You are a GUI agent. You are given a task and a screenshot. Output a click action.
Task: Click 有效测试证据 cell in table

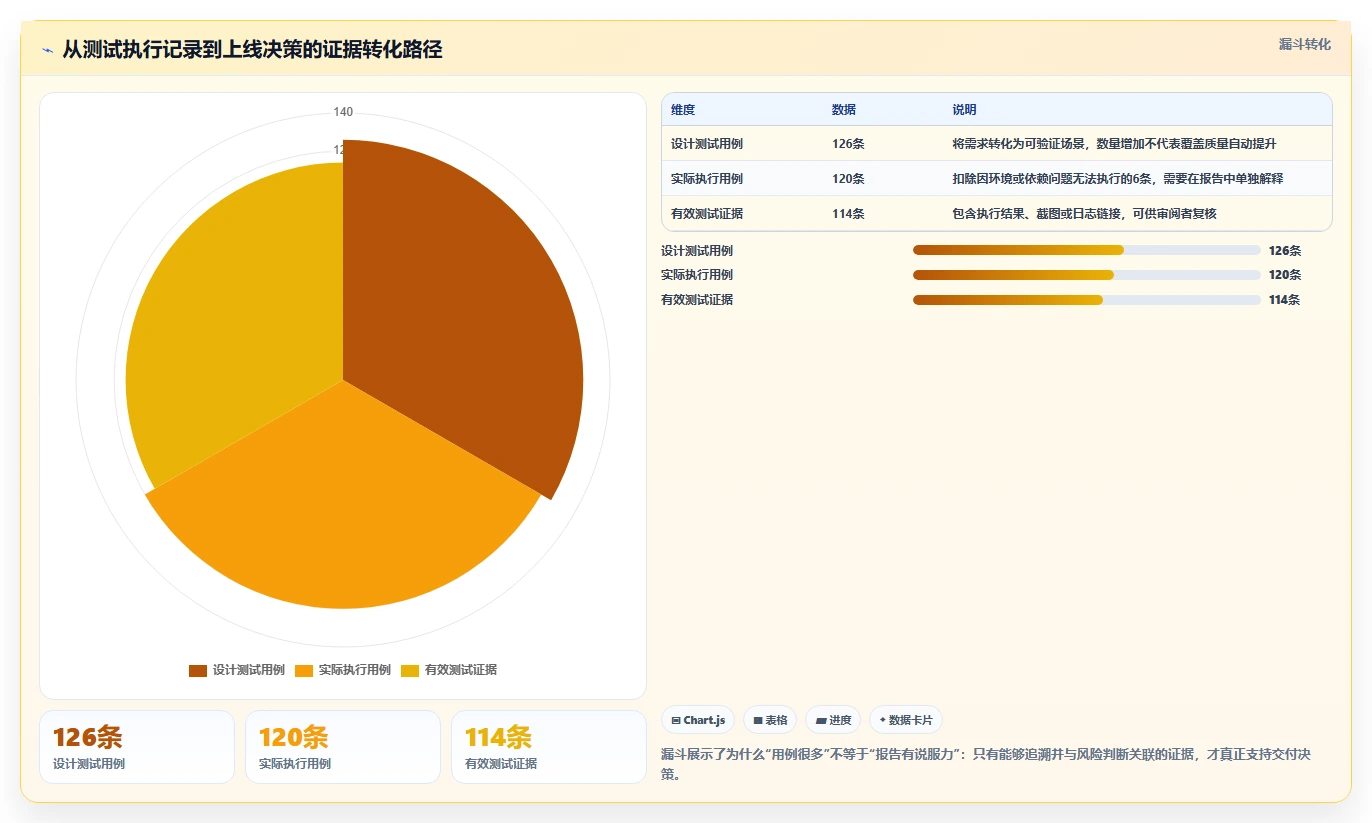click(x=707, y=214)
